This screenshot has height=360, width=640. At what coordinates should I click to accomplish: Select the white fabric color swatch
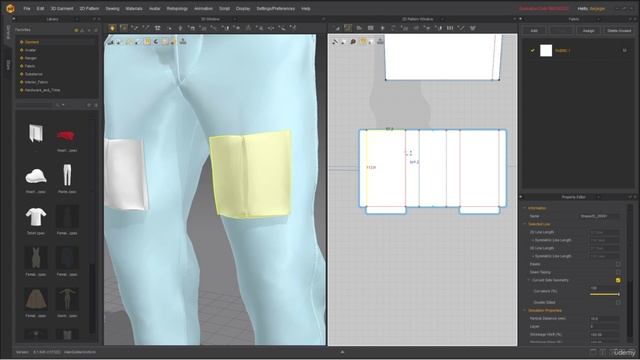546,51
